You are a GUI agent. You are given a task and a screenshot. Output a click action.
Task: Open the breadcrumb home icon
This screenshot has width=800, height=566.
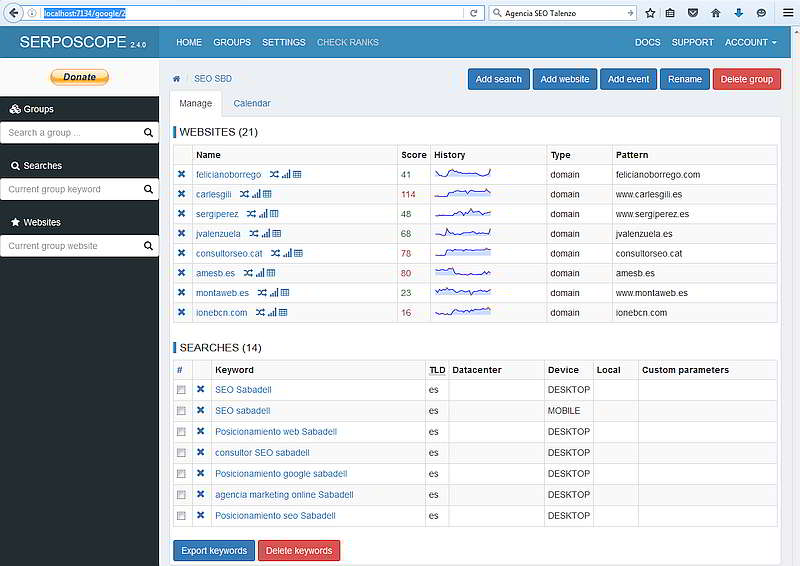(177, 78)
